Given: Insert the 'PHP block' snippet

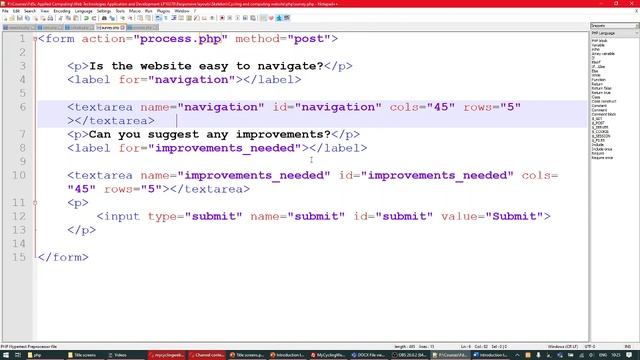Looking at the screenshot, I should 599,41.
